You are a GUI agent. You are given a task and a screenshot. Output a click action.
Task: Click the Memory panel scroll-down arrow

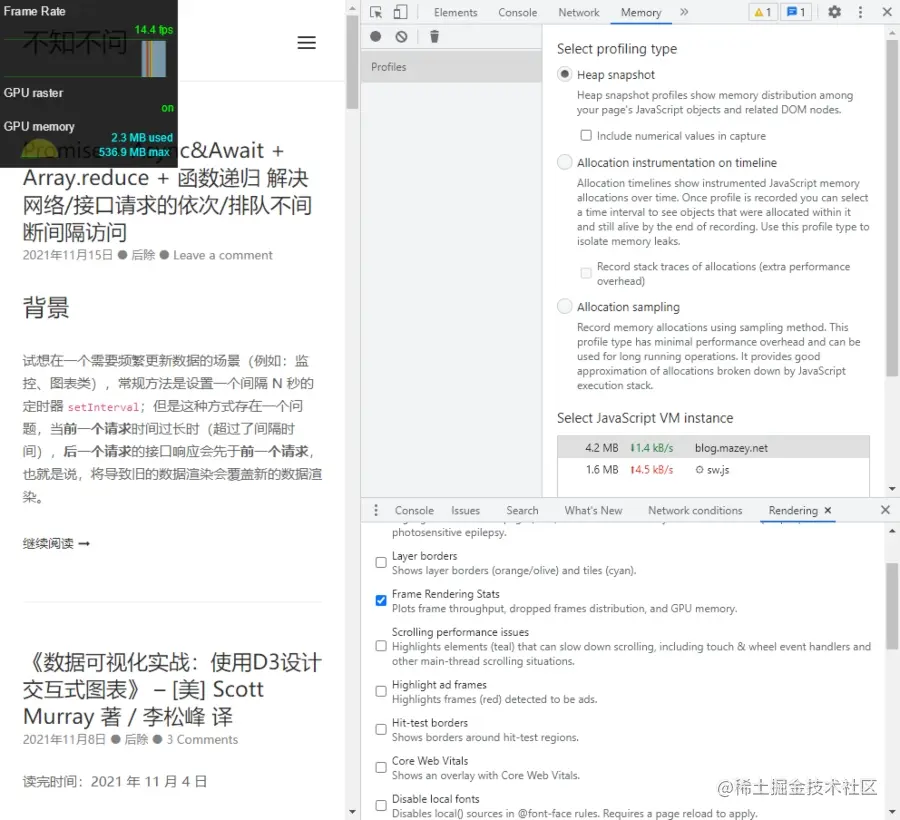[x=891, y=489]
